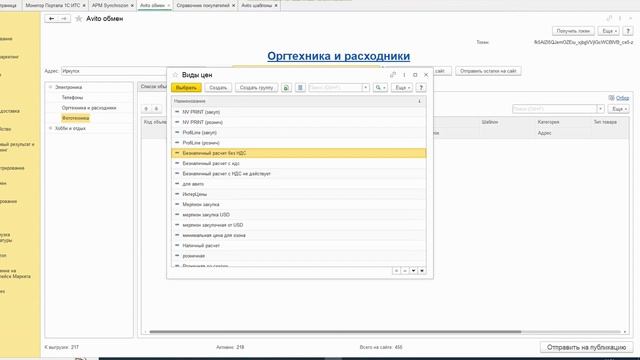Select the Безналичный расчет без НДС row
640x360 pixels.
point(299,153)
